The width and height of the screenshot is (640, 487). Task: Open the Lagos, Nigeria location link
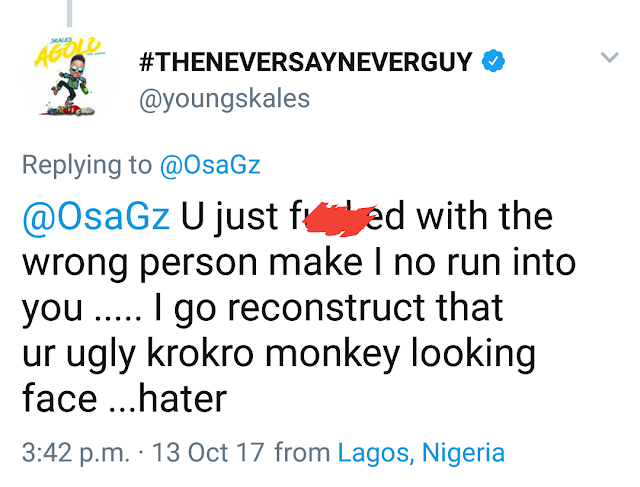pyautogui.click(x=420, y=453)
